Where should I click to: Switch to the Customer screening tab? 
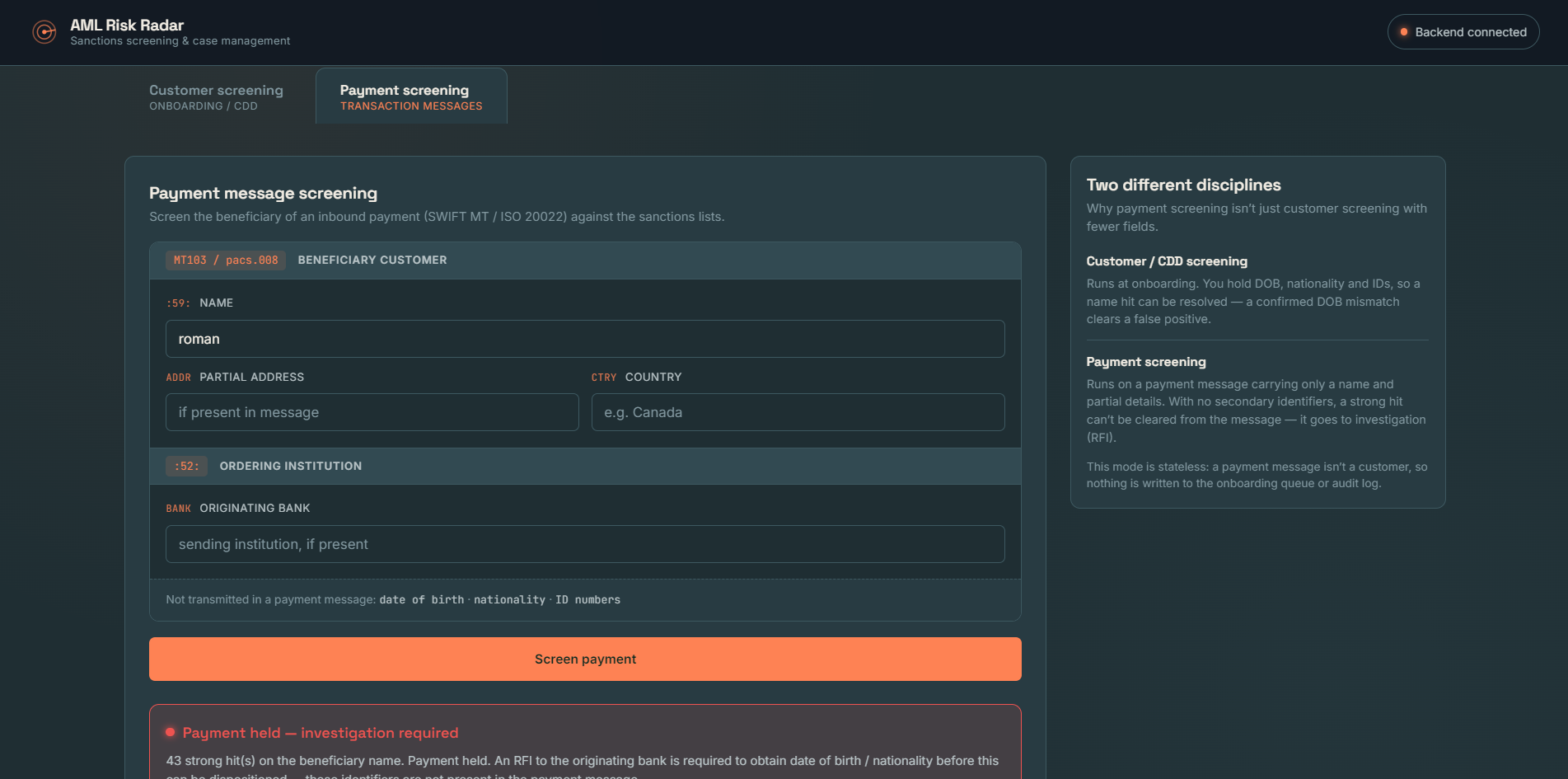click(x=216, y=96)
